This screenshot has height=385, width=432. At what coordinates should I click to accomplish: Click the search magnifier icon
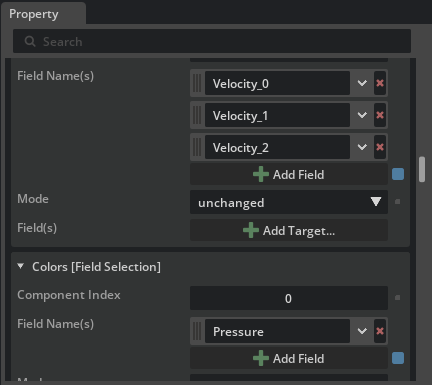coord(30,42)
